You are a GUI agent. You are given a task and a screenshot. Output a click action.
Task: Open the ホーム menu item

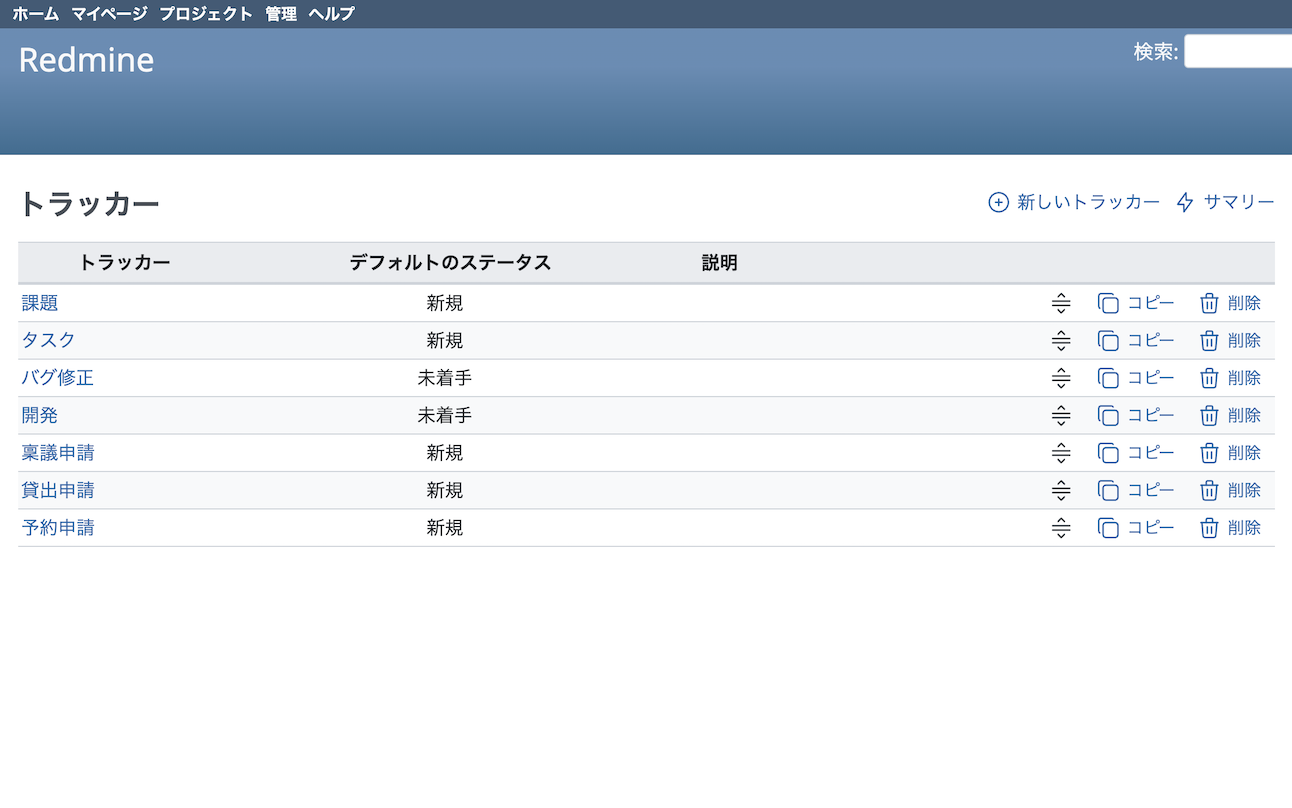[35, 14]
